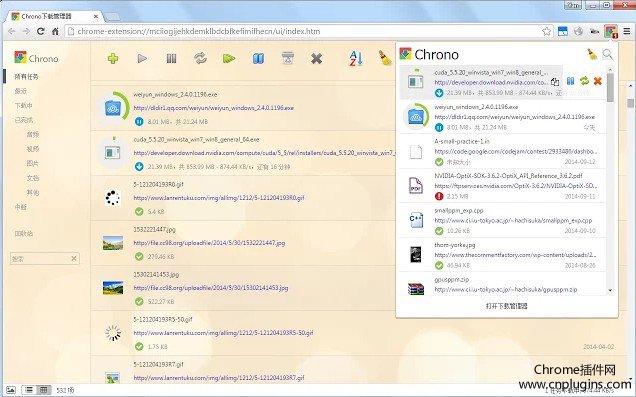Pause all tasks with blue pause icon

coord(258,58)
